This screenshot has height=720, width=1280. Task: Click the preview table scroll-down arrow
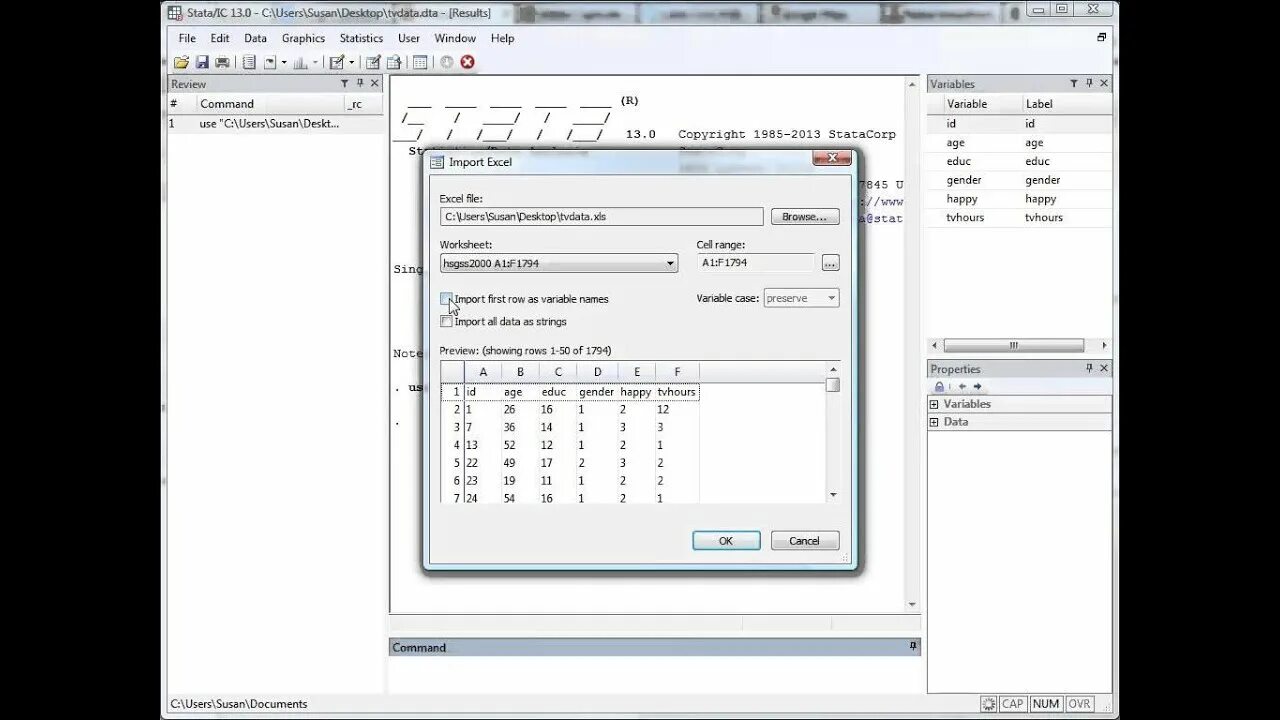pyautogui.click(x=833, y=495)
